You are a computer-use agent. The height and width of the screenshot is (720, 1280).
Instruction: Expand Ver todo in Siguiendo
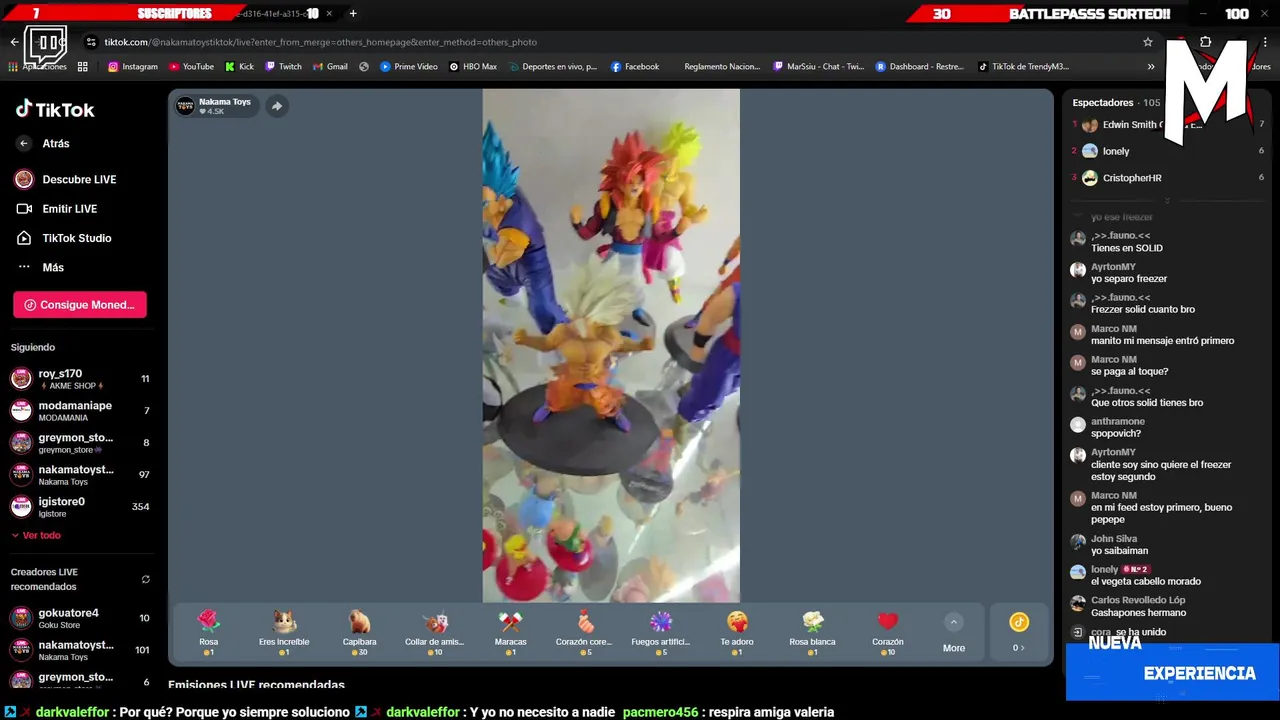pyautogui.click(x=36, y=535)
